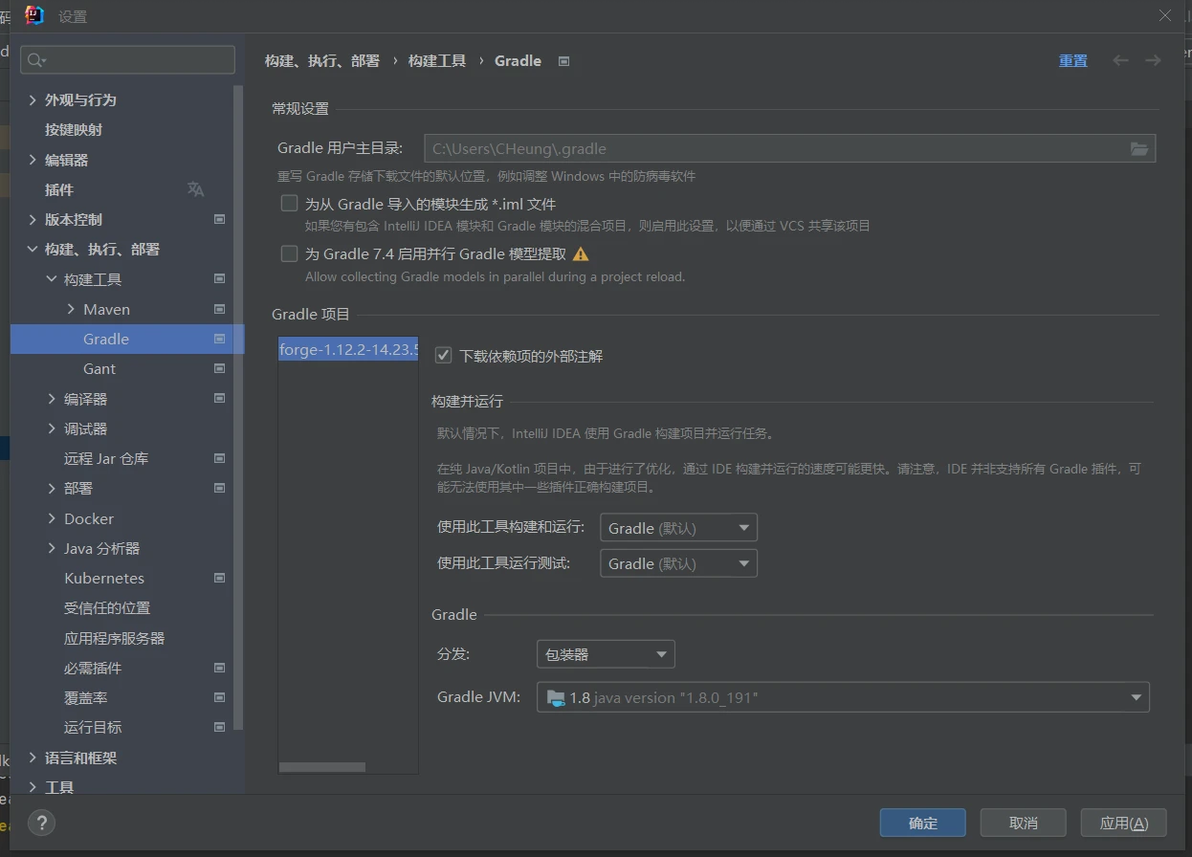Expand the 版本控制 tree node

[x=32, y=220]
